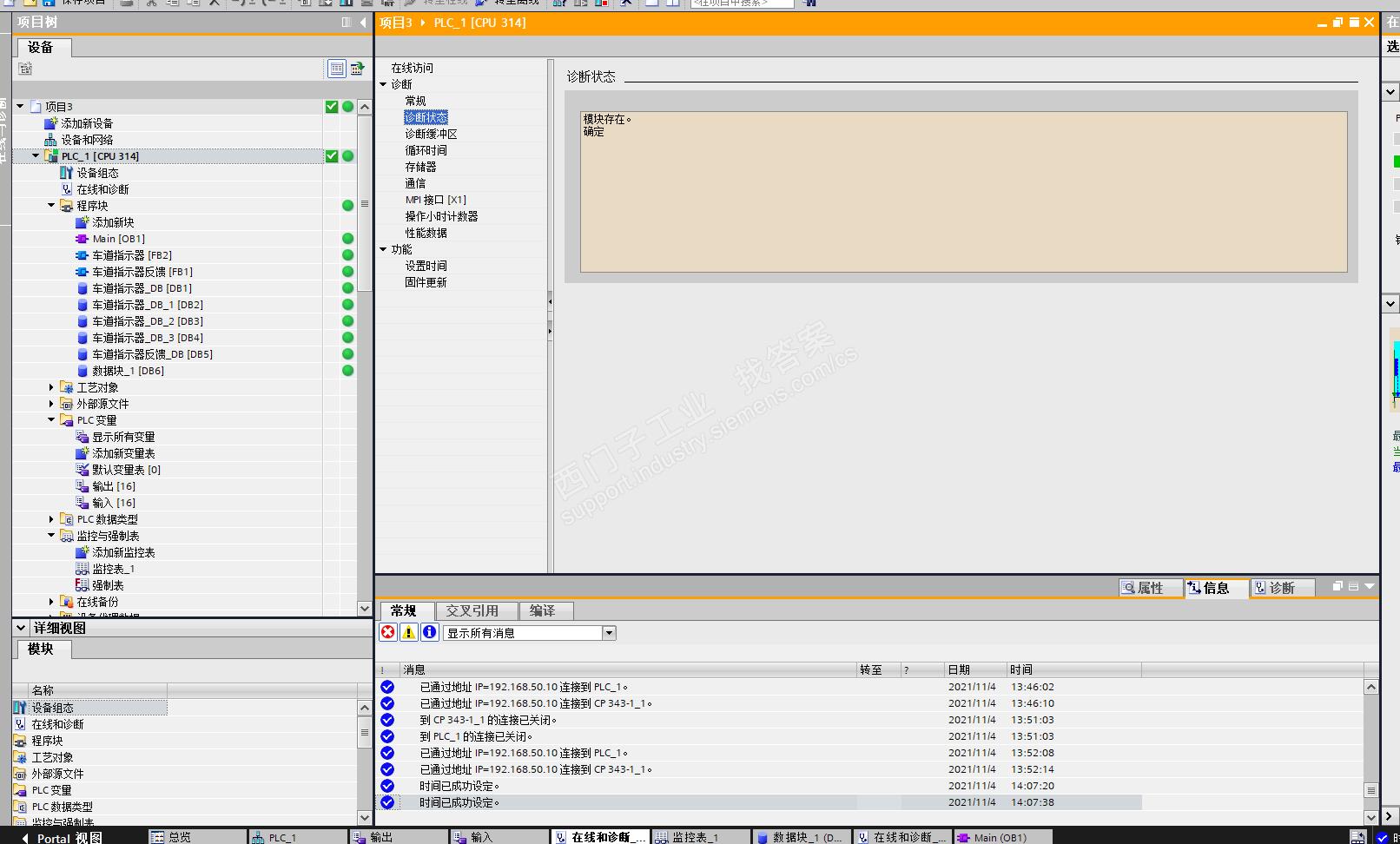Click the 显示所有变量 icon

(x=83, y=437)
